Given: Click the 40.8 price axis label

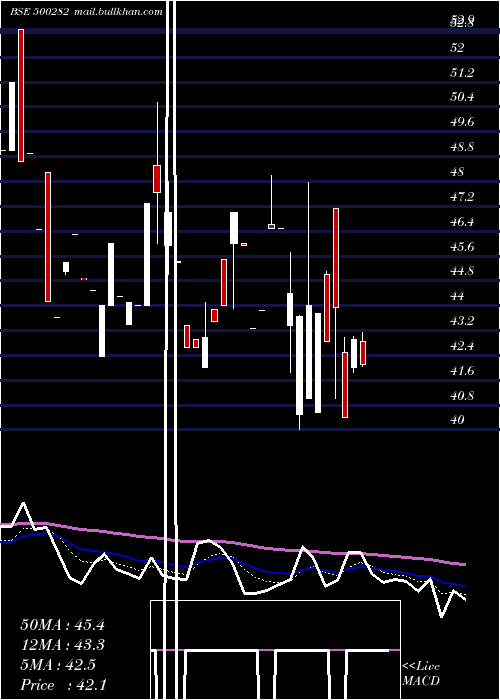Looking at the screenshot, I should 462,396.
